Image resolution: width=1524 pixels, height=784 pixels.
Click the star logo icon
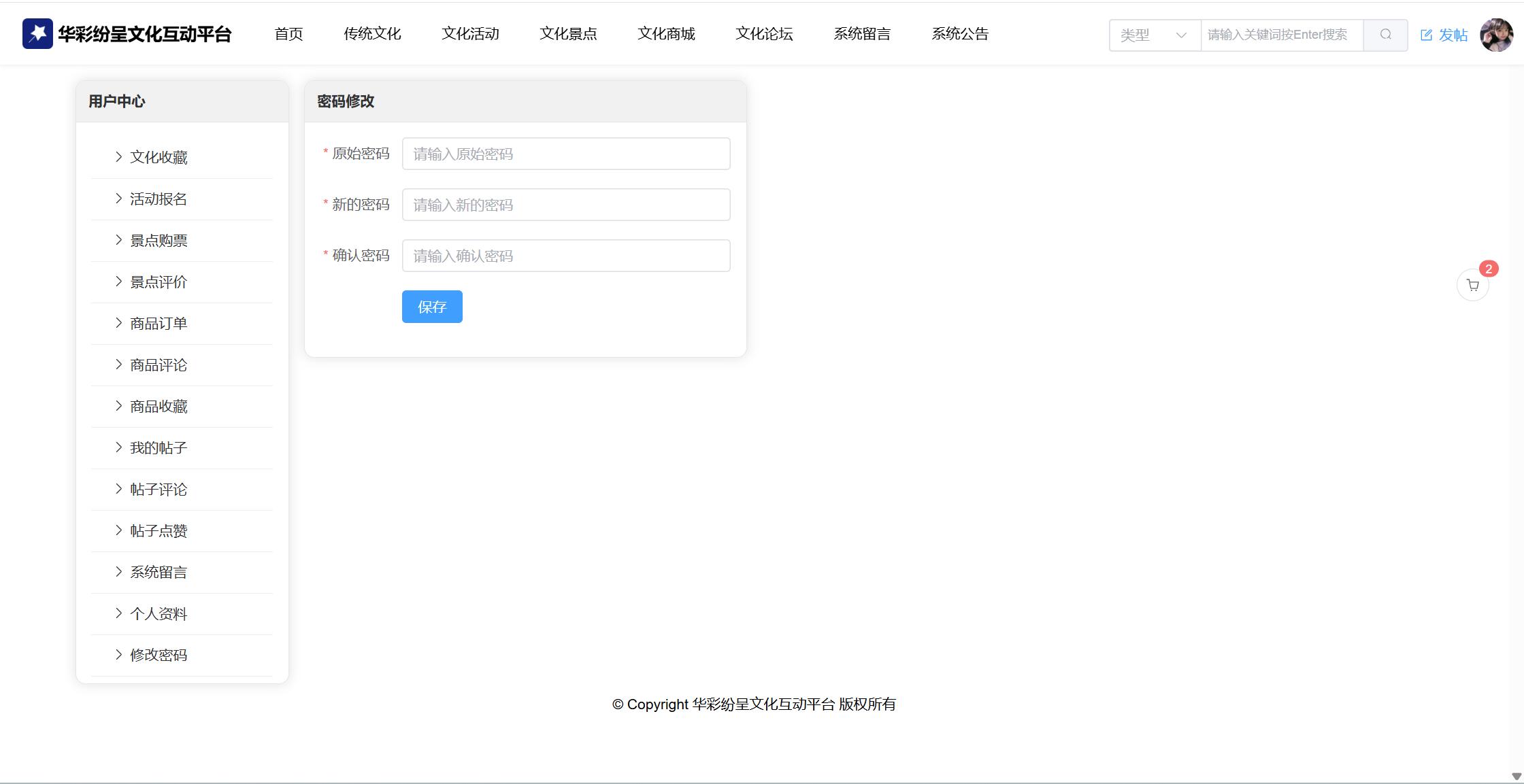[37, 33]
